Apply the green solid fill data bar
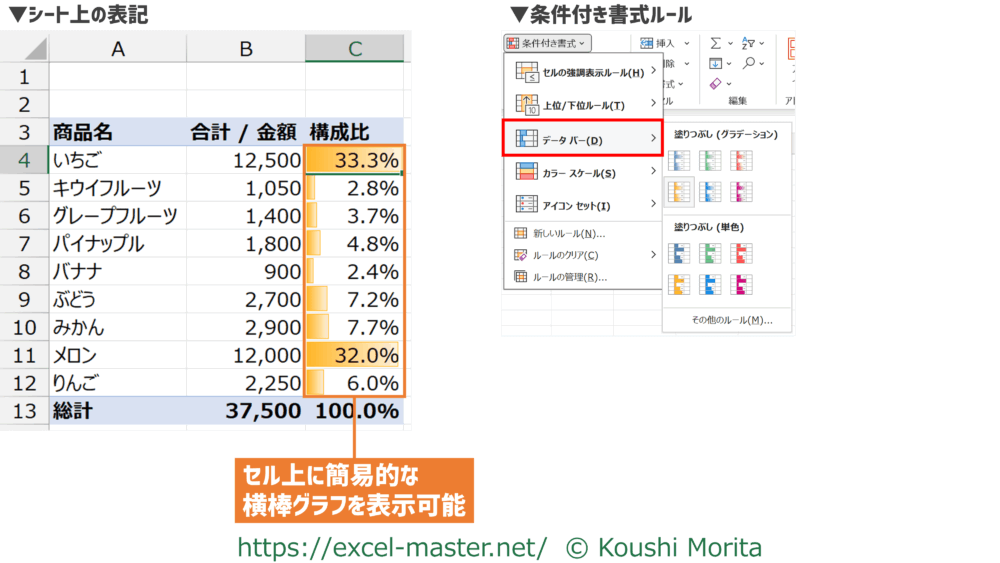1000x563 pixels. 710,254
